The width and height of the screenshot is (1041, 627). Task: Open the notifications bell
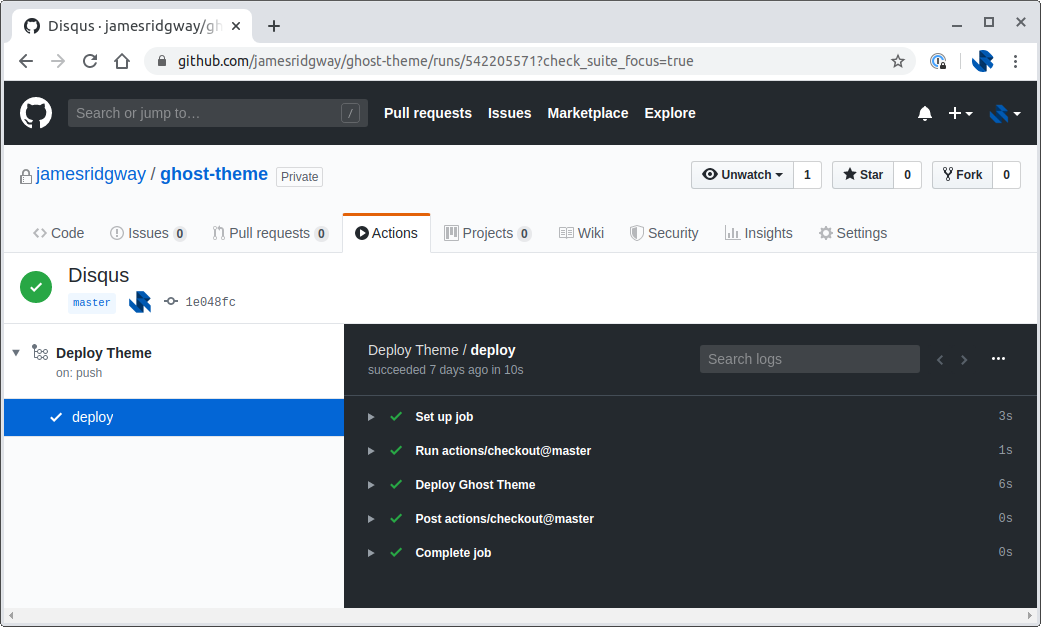click(x=925, y=114)
